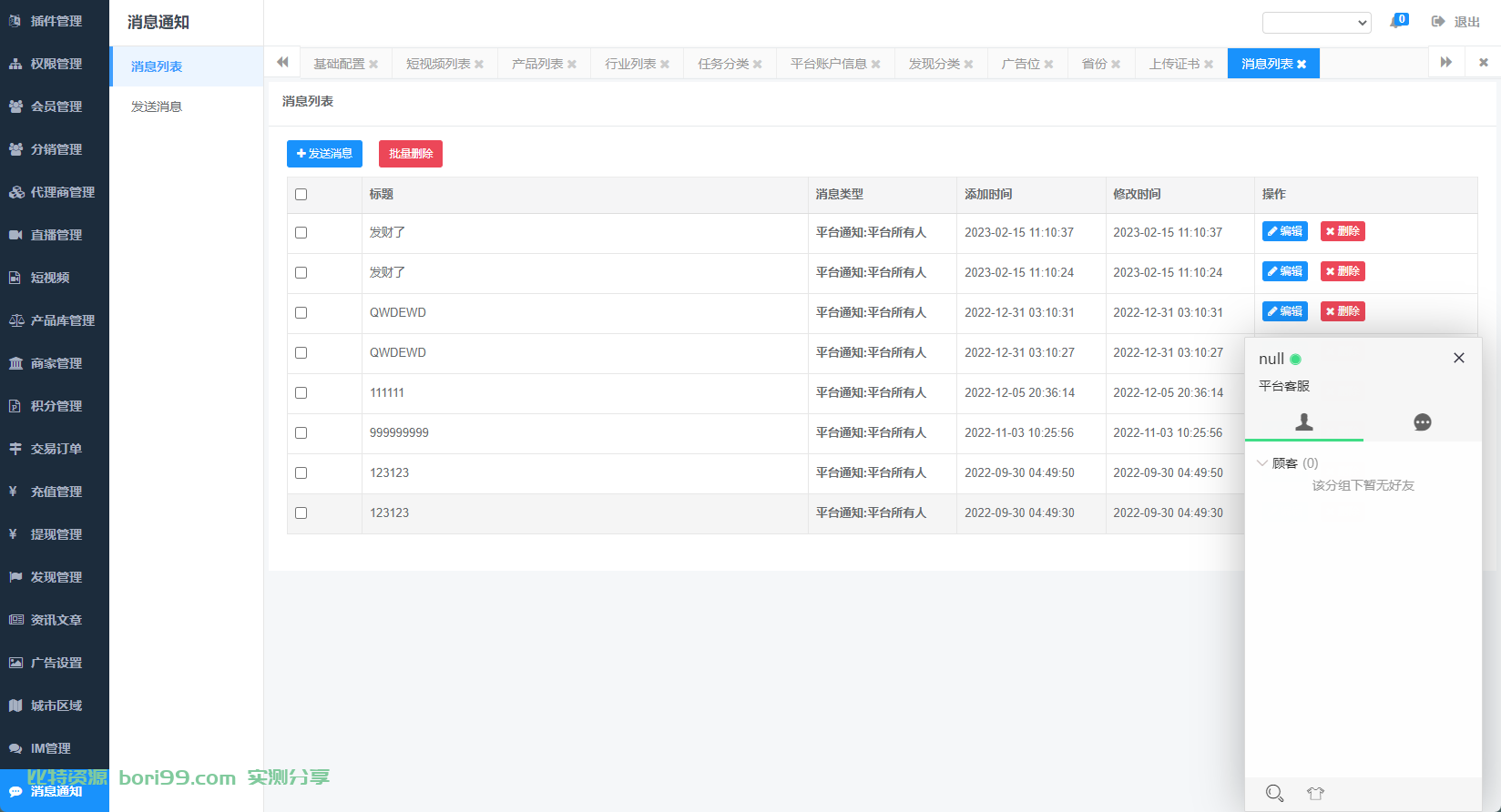This screenshot has height=812, width=1501.
Task: Open 代理商管理 sidebar section
Action: [55, 192]
